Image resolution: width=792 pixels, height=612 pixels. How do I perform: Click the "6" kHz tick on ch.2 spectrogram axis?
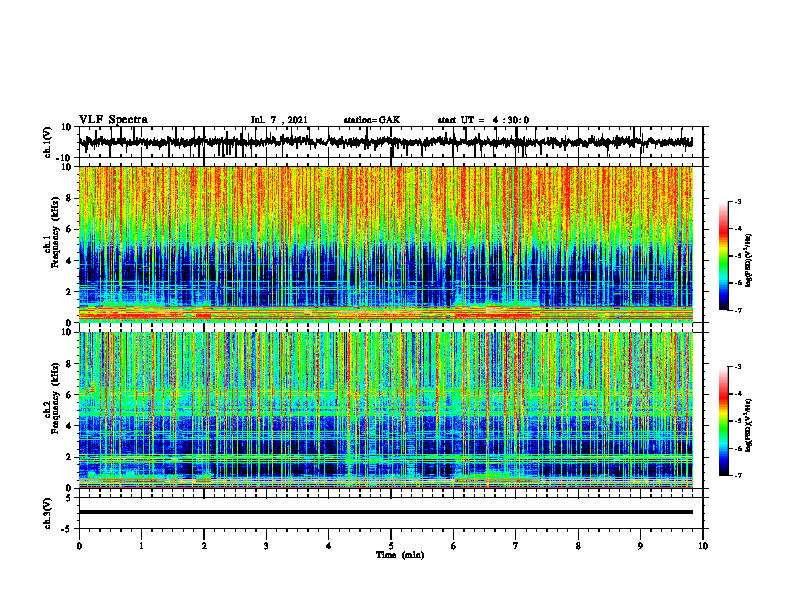70,395
